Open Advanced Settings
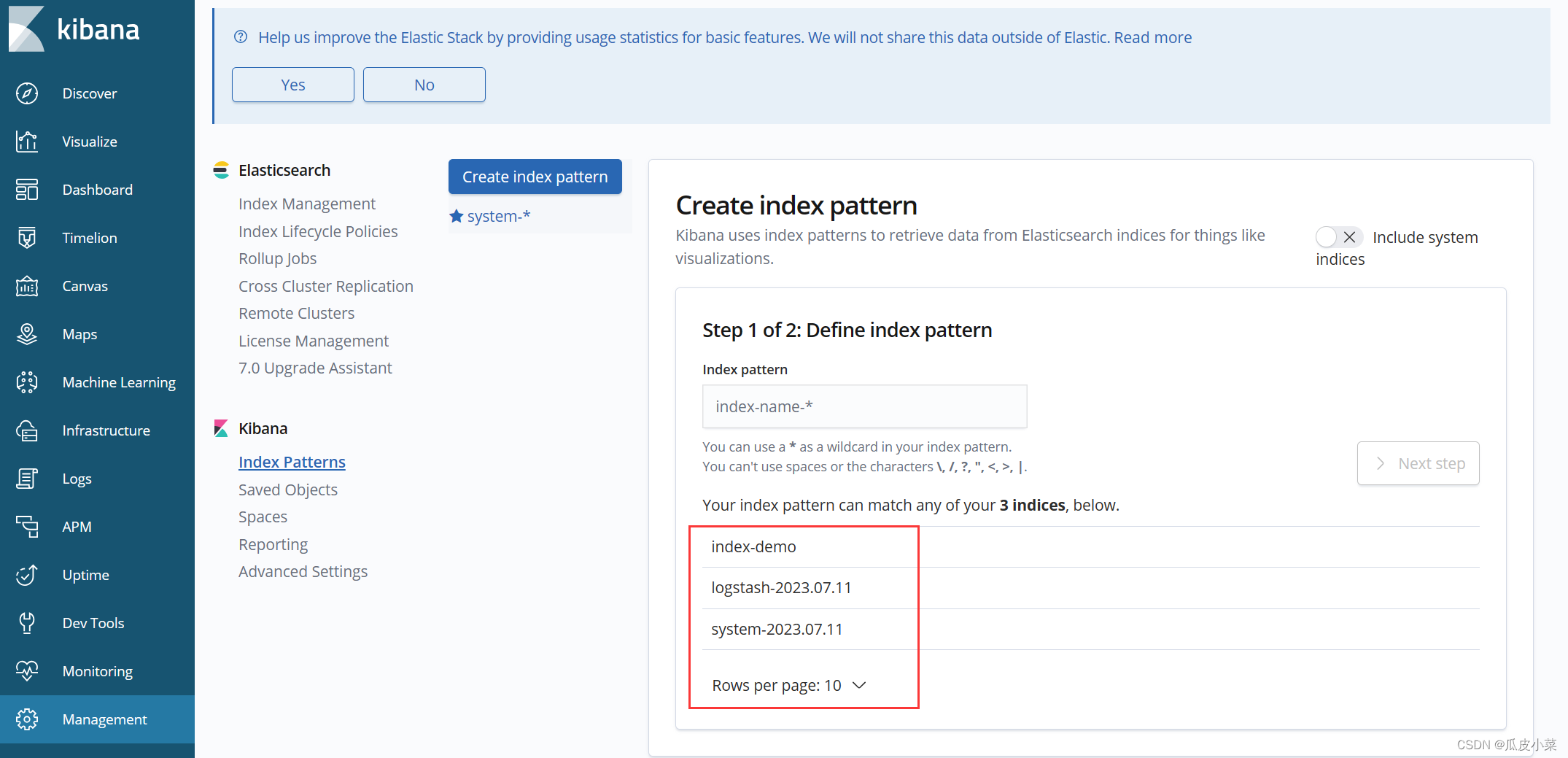 (x=303, y=571)
